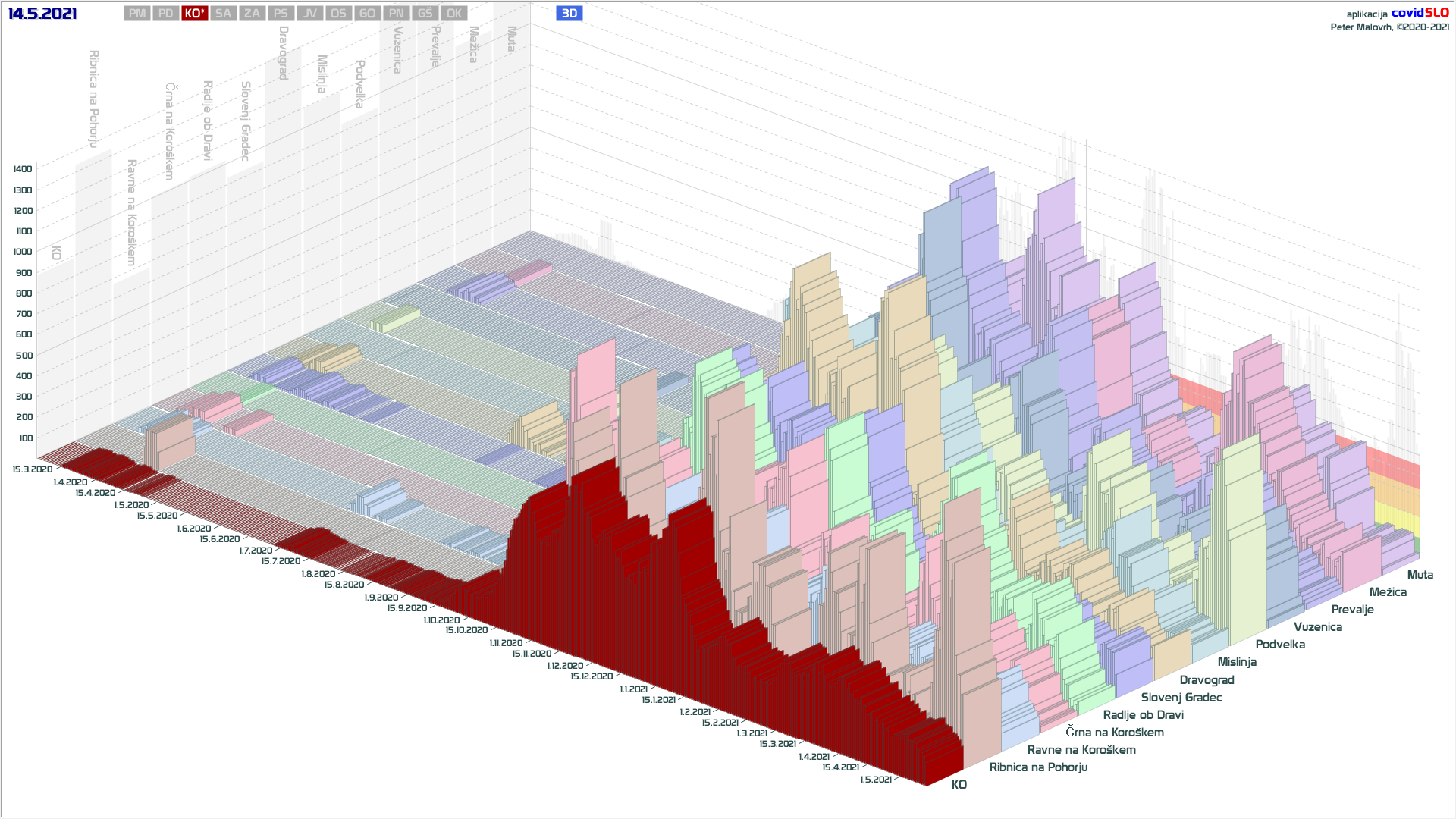Viewport: 1456px width, 819px height.
Task: Select the SA region button
Action: pos(223,14)
